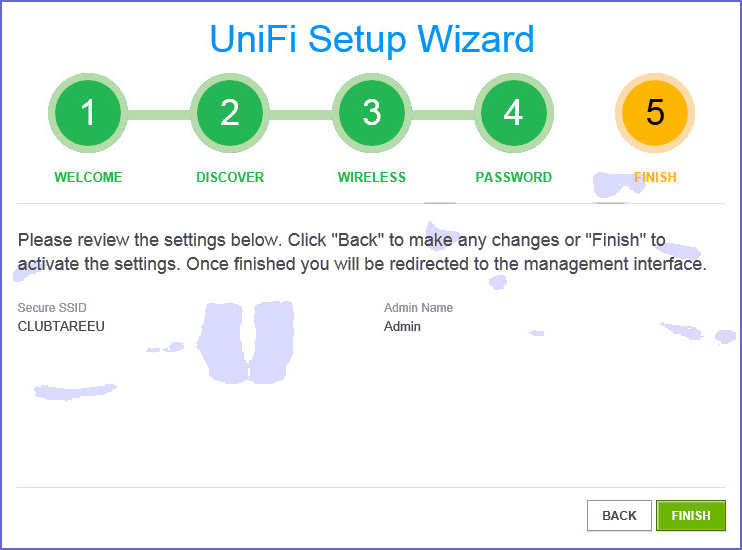Click the orange FINISH step label

coord(655,177)
